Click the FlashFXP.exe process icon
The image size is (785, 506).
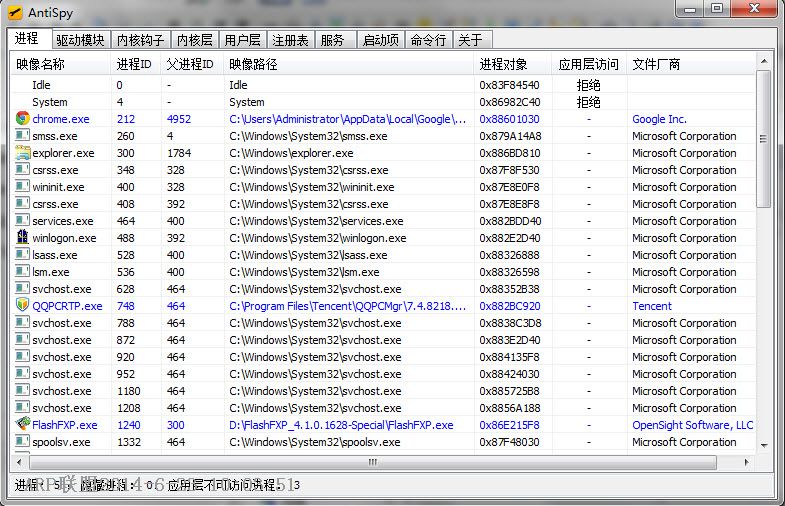22,425
